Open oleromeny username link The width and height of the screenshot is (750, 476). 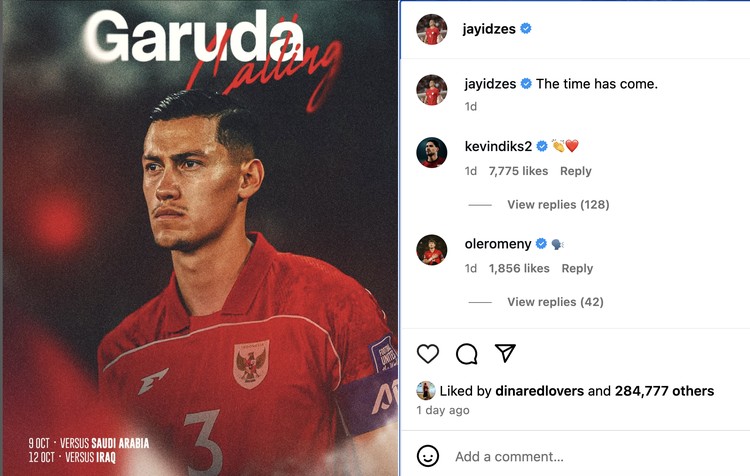tap(498, 244)
